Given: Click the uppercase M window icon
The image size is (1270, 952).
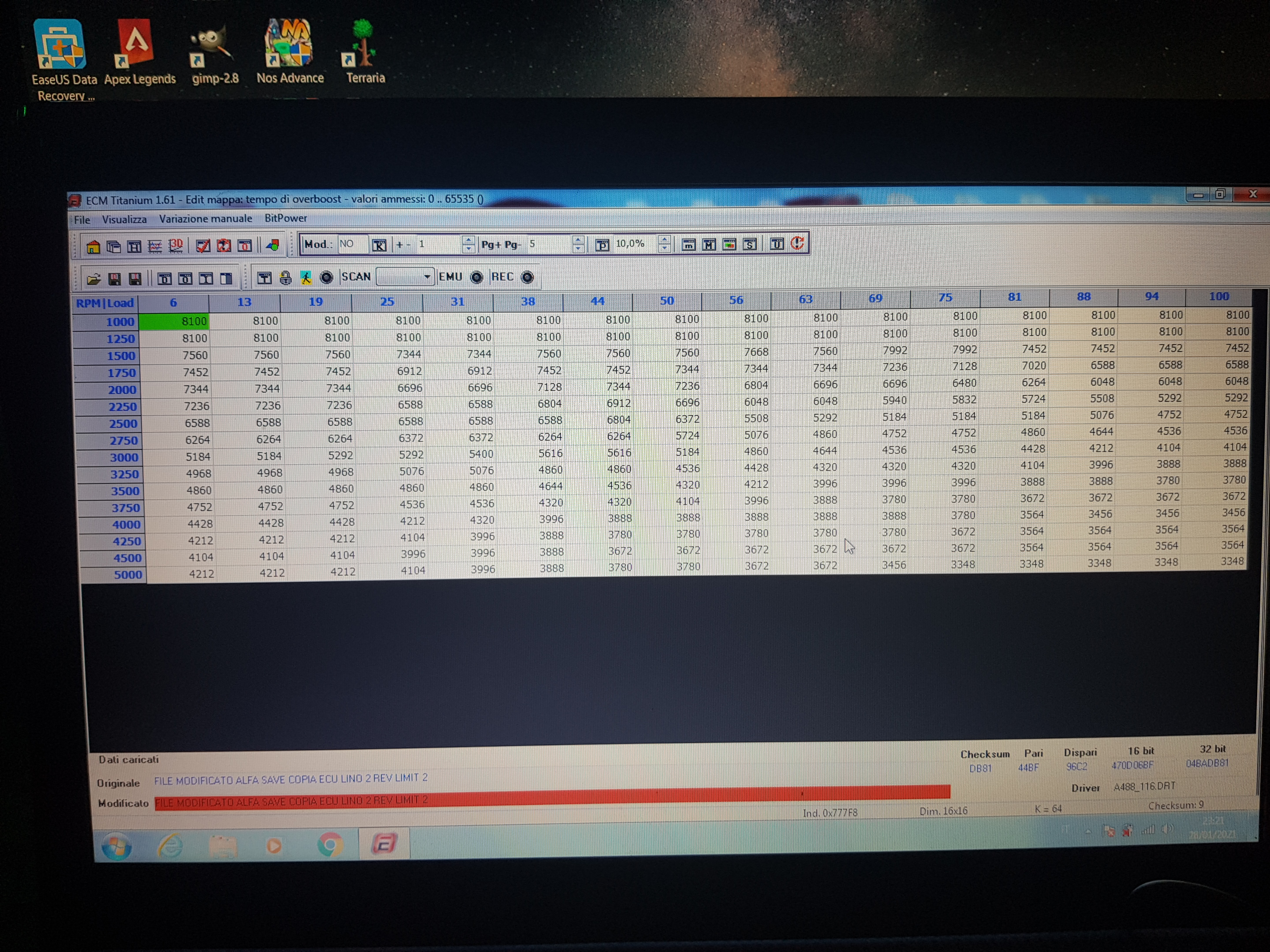Looking at the screenshot, I should 709,245.
